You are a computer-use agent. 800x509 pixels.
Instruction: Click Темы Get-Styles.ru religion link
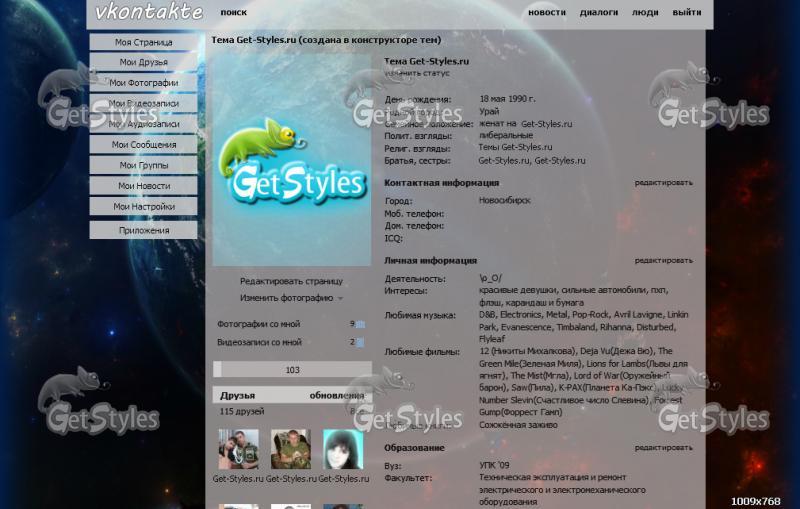515,147
